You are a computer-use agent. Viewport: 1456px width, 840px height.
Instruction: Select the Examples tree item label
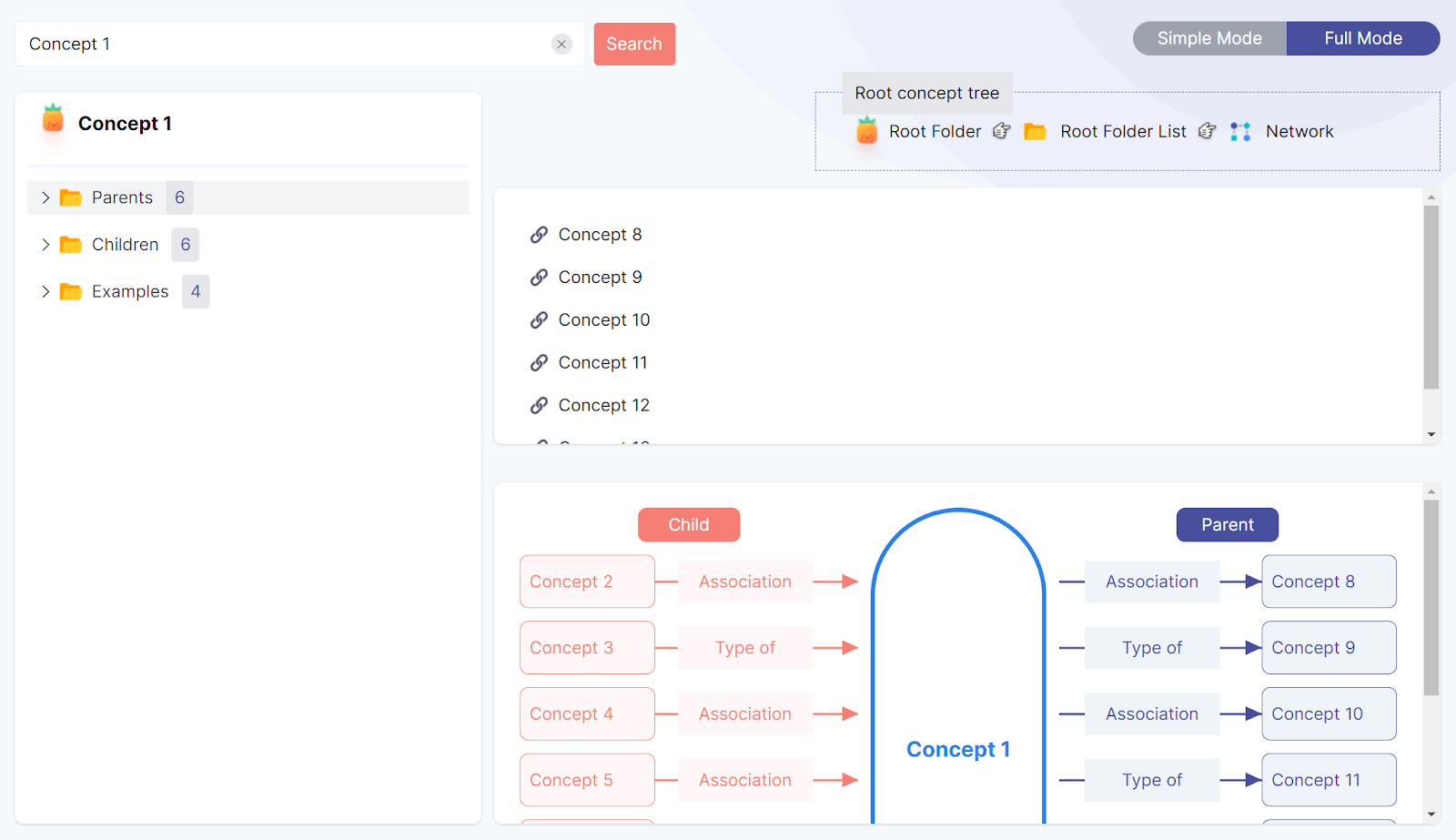[x=130, y=291]
